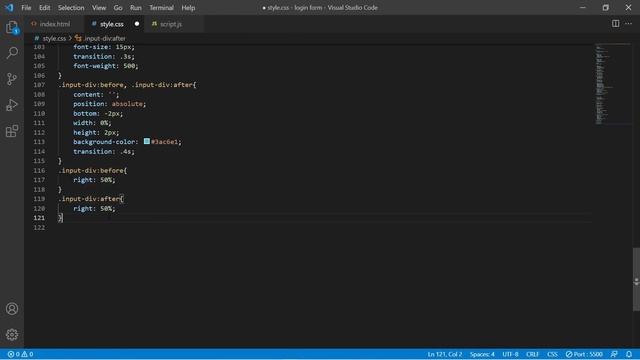Click Ln 121, Col 2 in status bar

pyautogui.click(x=444, y=354)
